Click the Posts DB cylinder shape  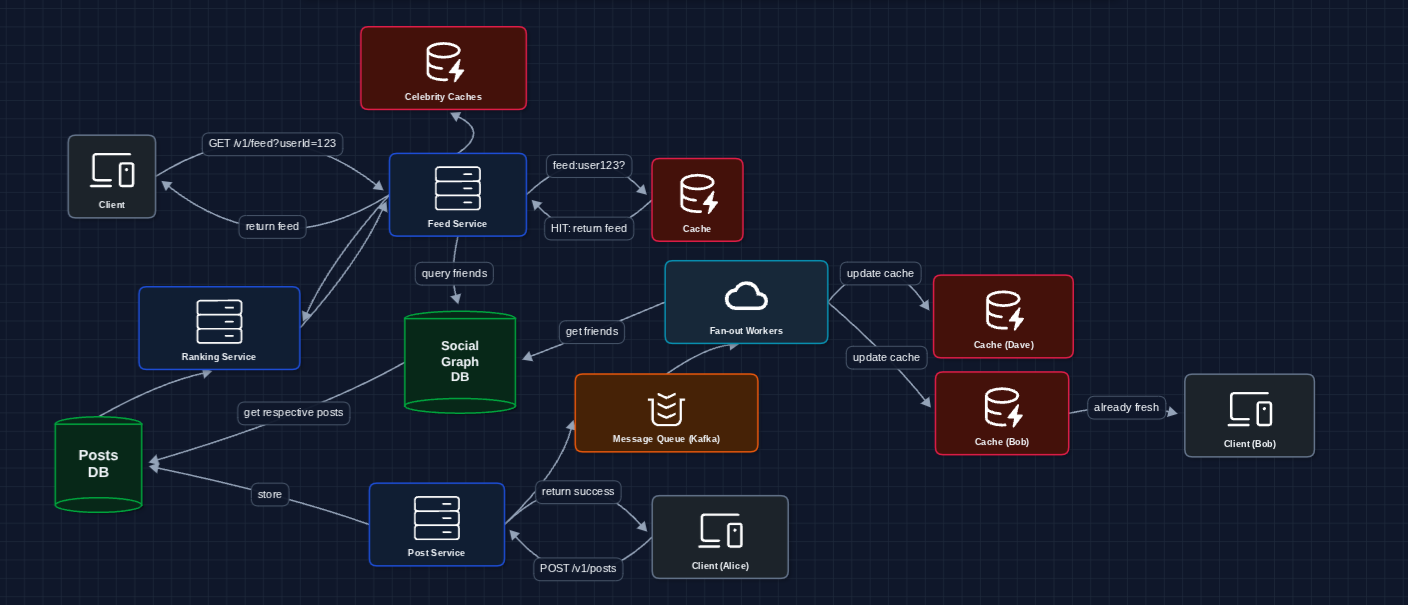[x=97, y=463]
